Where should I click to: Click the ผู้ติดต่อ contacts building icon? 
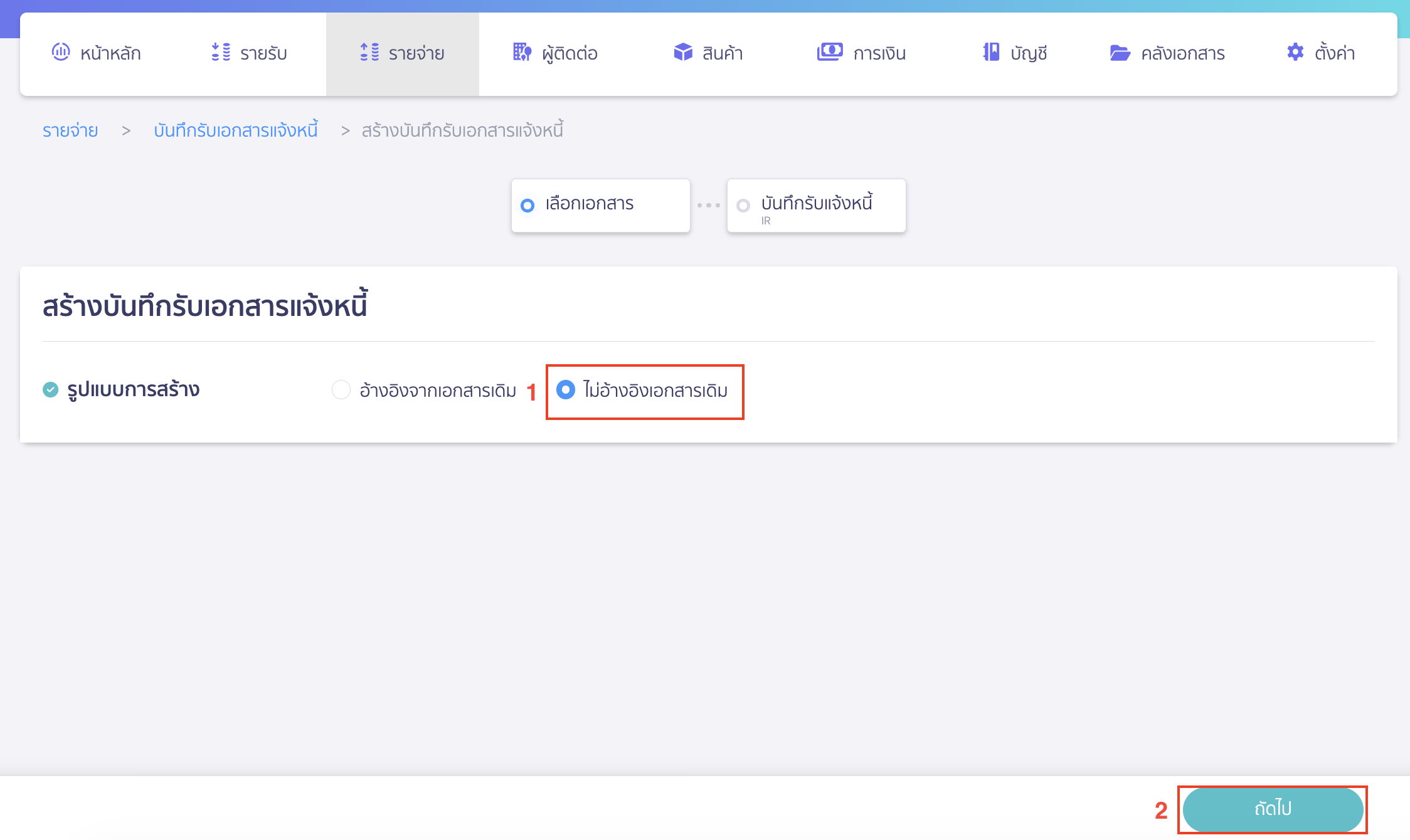[522, 52]
